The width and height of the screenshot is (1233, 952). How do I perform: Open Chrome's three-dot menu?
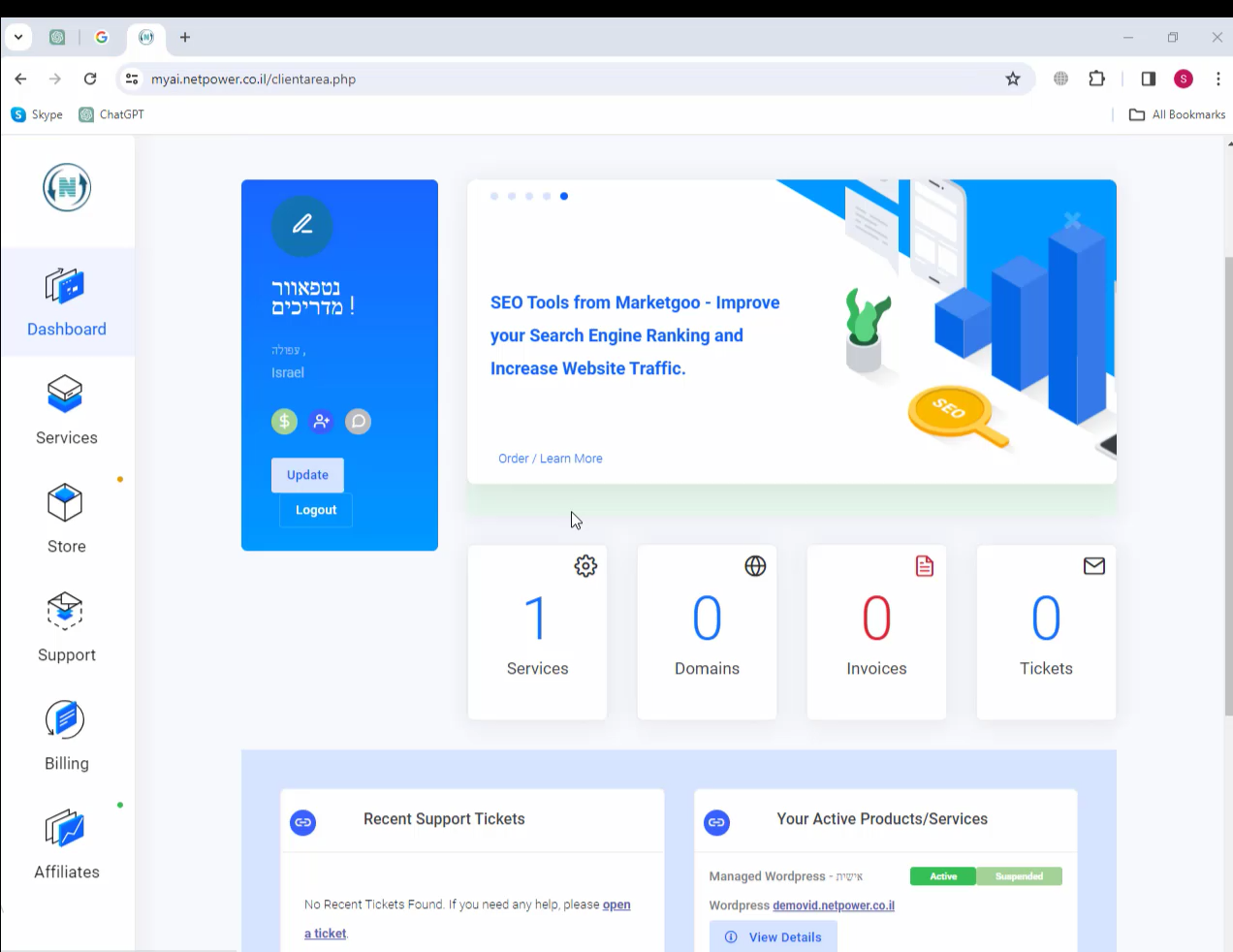pyautogui.click(x=1218, y=79)
